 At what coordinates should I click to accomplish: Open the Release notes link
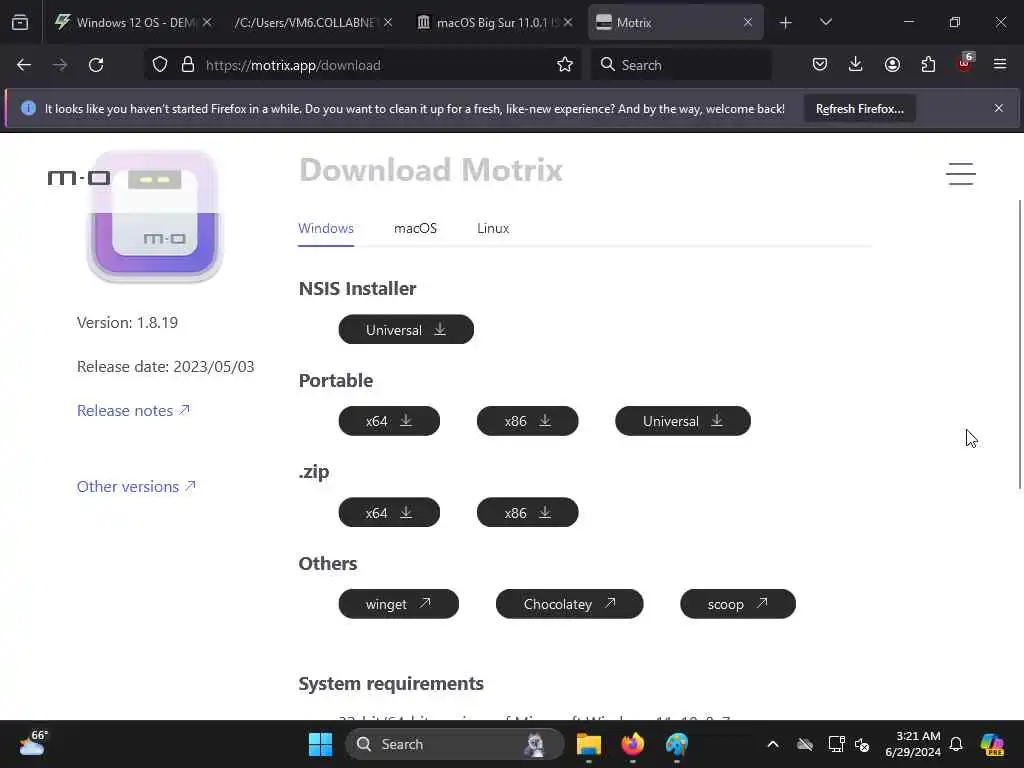133,411
